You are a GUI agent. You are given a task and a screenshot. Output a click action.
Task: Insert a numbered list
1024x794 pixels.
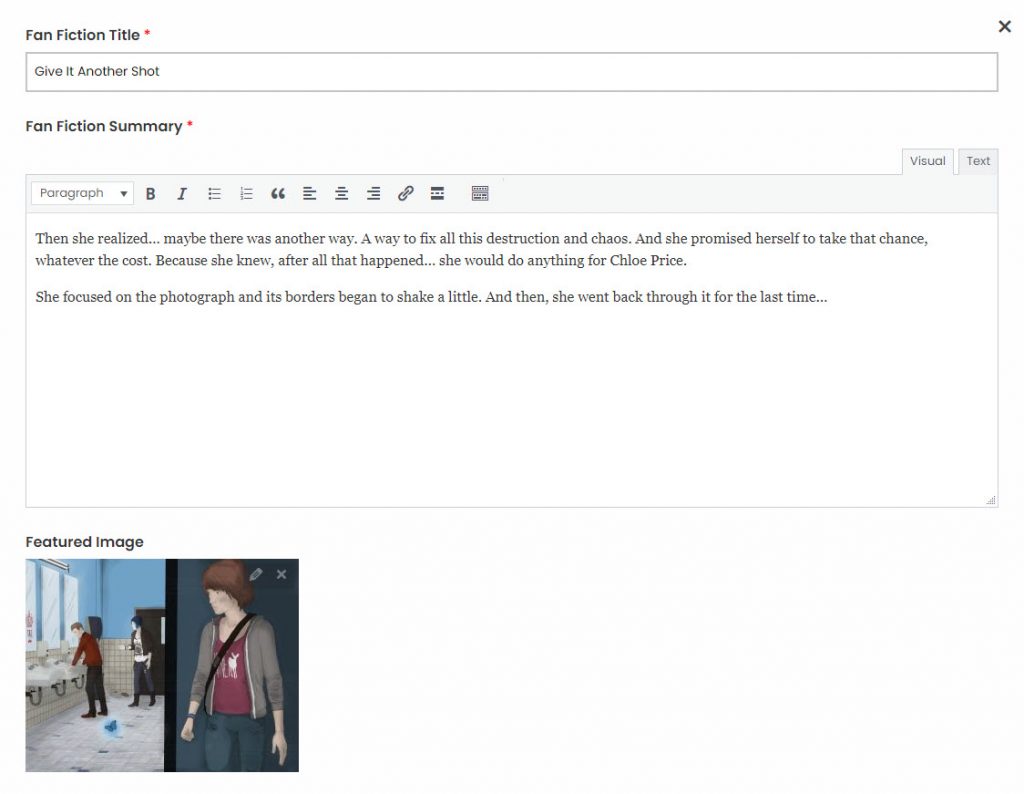[246, 193]
